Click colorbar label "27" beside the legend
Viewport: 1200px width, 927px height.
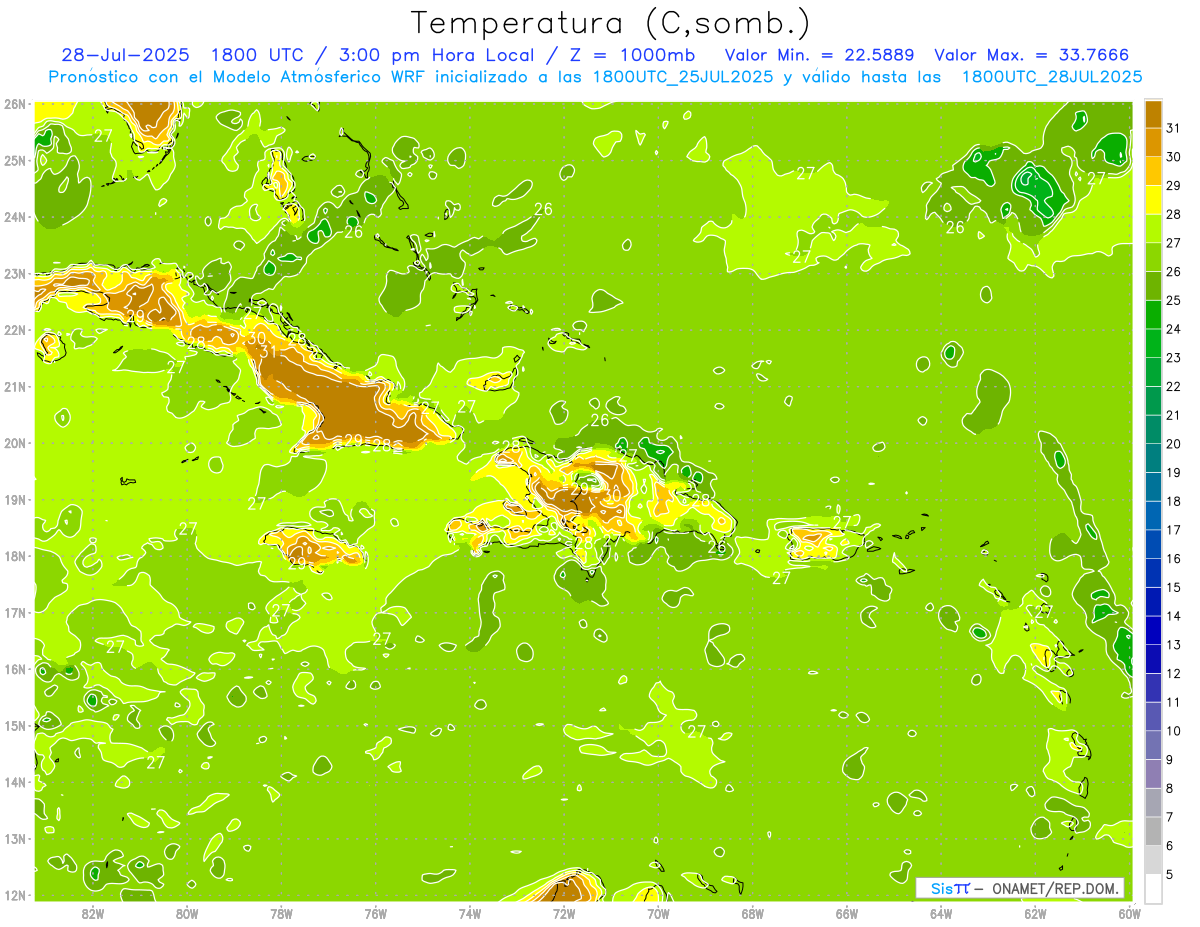1174,243
